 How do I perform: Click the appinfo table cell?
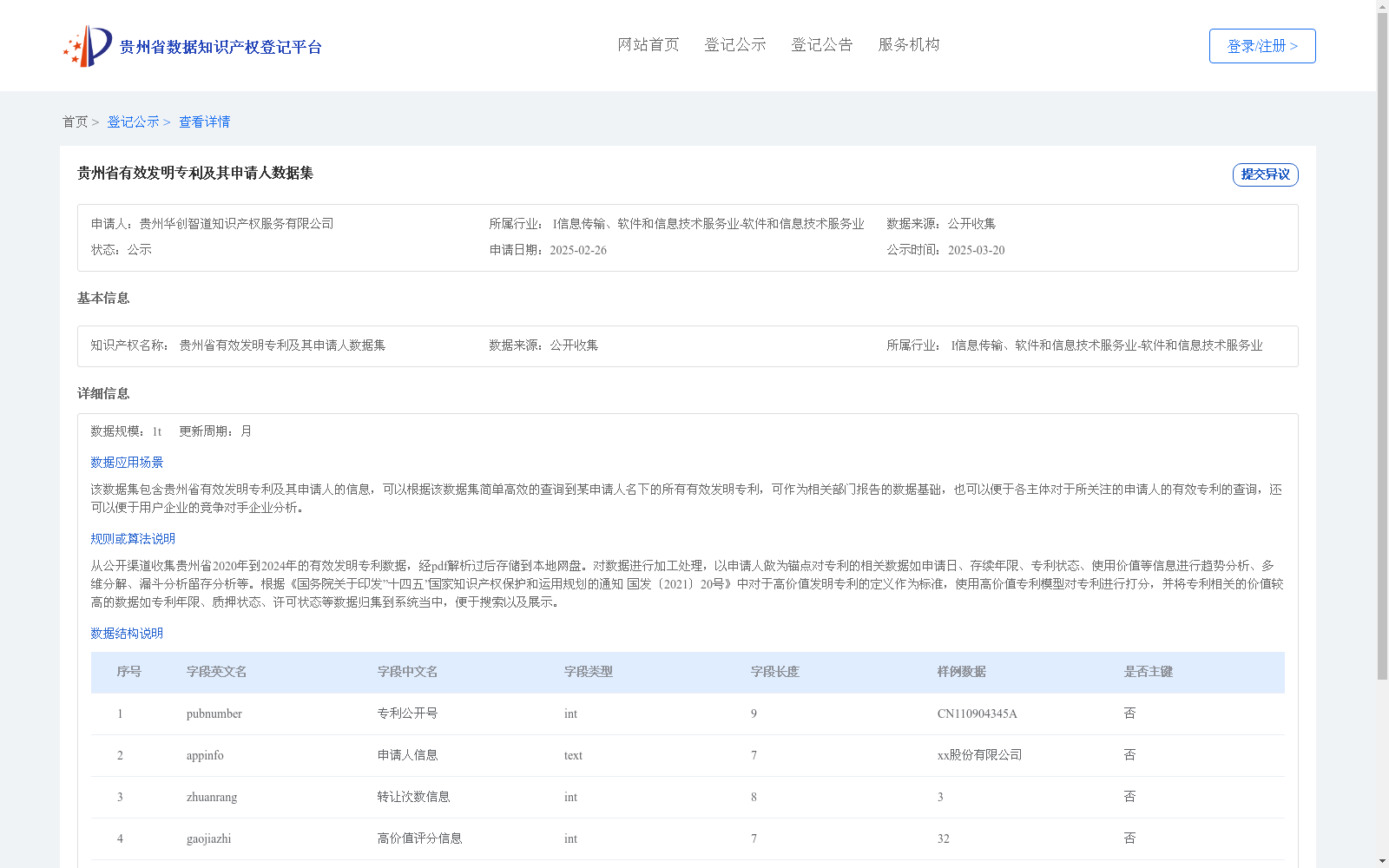pyautogui.click(x=205, y=756)
